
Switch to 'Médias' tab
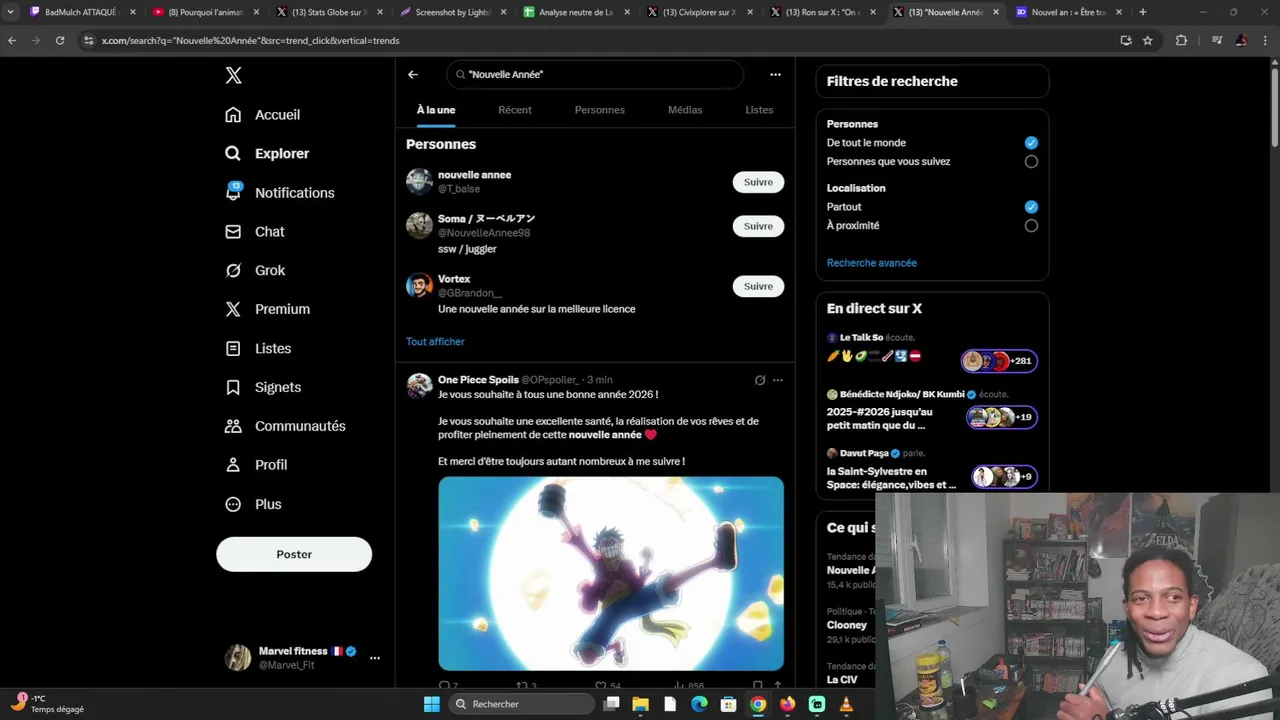(685, 110)
